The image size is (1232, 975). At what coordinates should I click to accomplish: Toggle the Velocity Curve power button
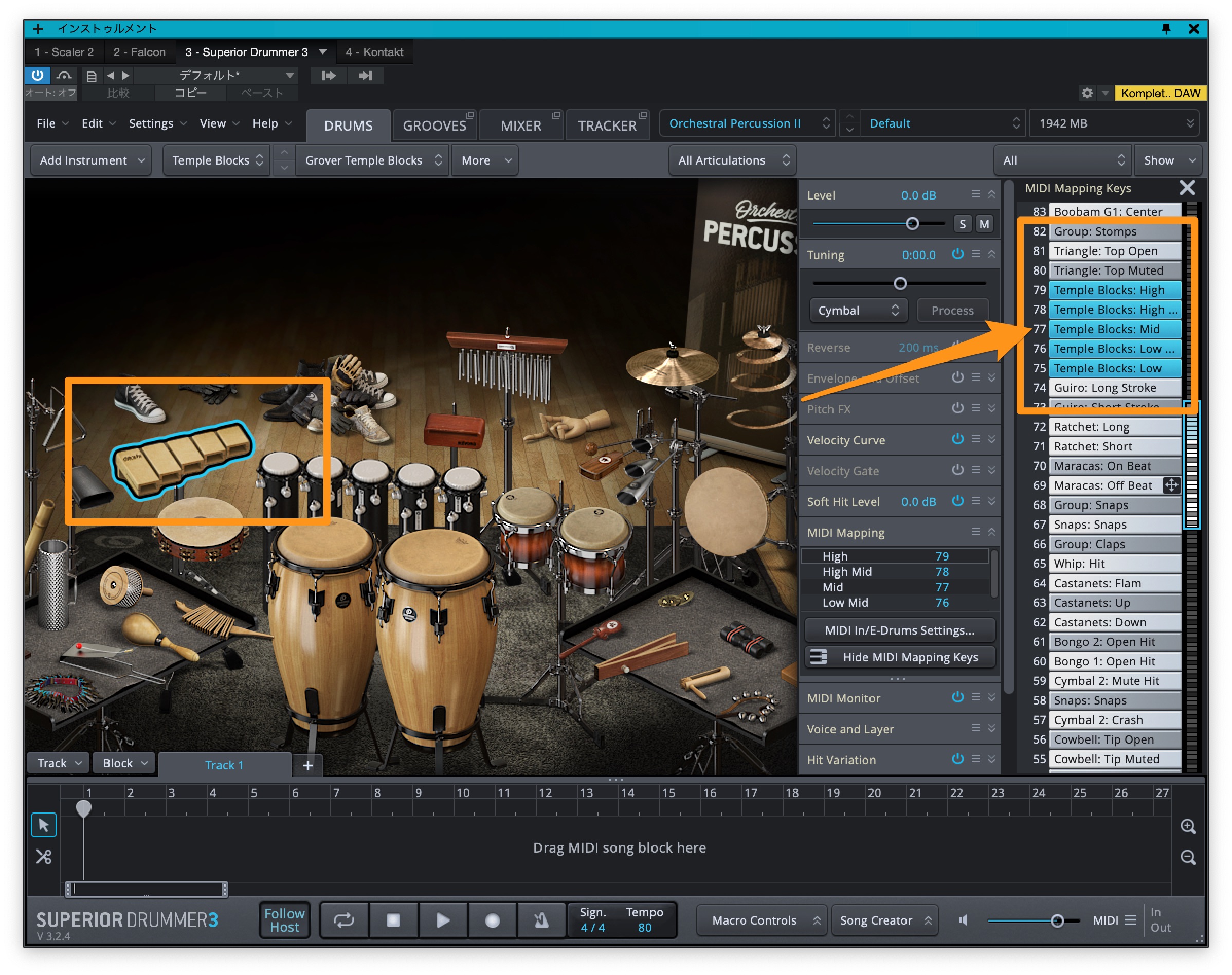pyautogui.click(x=958, y=440)
